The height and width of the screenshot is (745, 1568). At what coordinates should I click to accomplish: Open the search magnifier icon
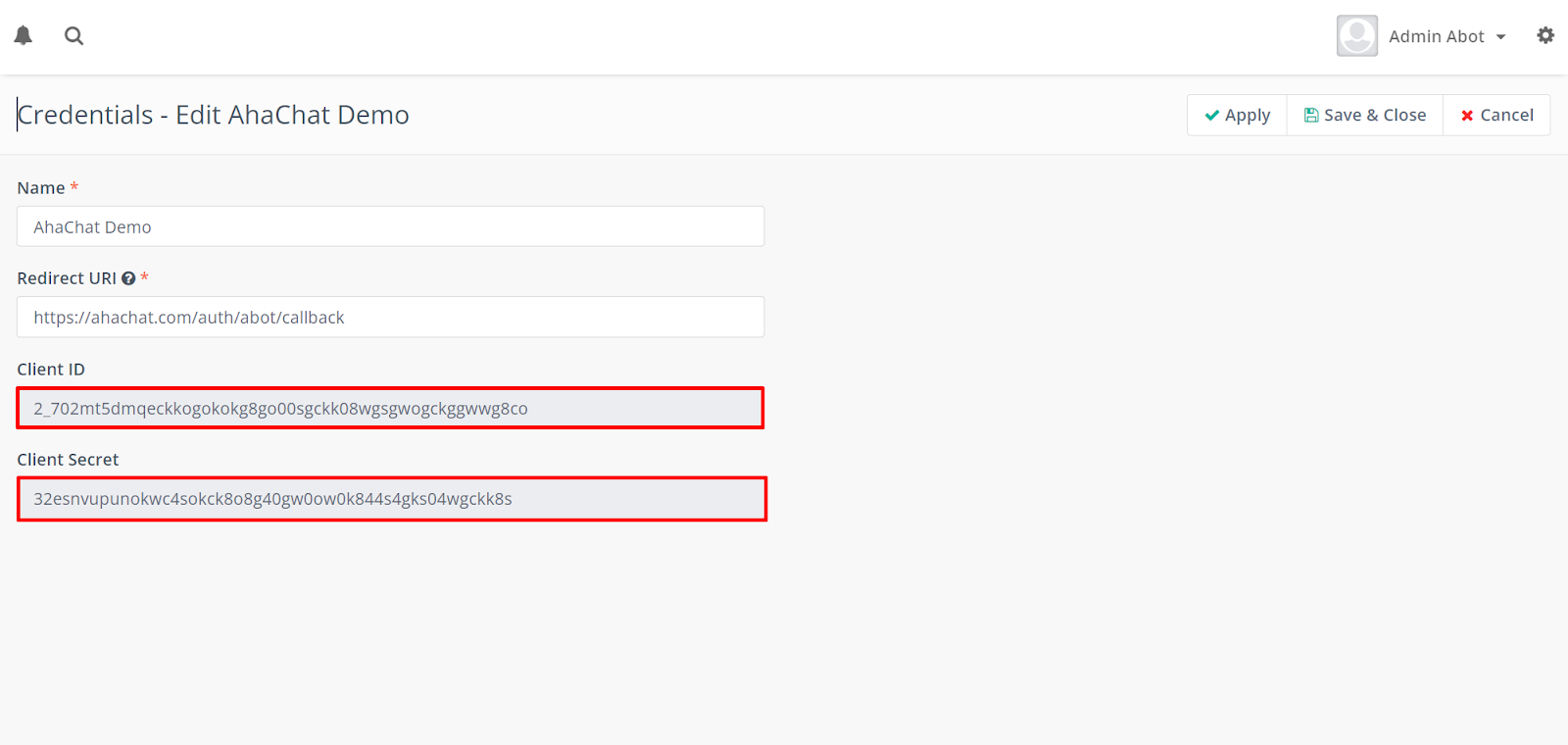tap(74, 36)
